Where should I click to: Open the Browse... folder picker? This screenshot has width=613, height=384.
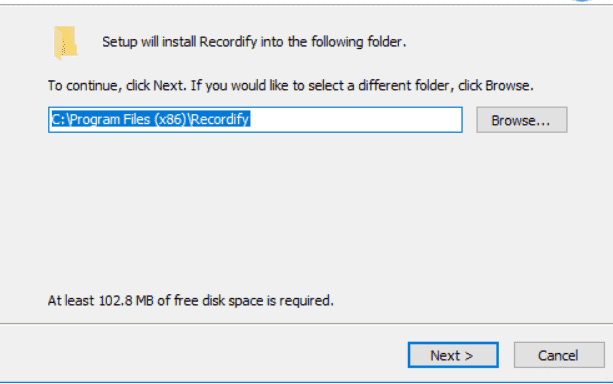pos(522,120)
